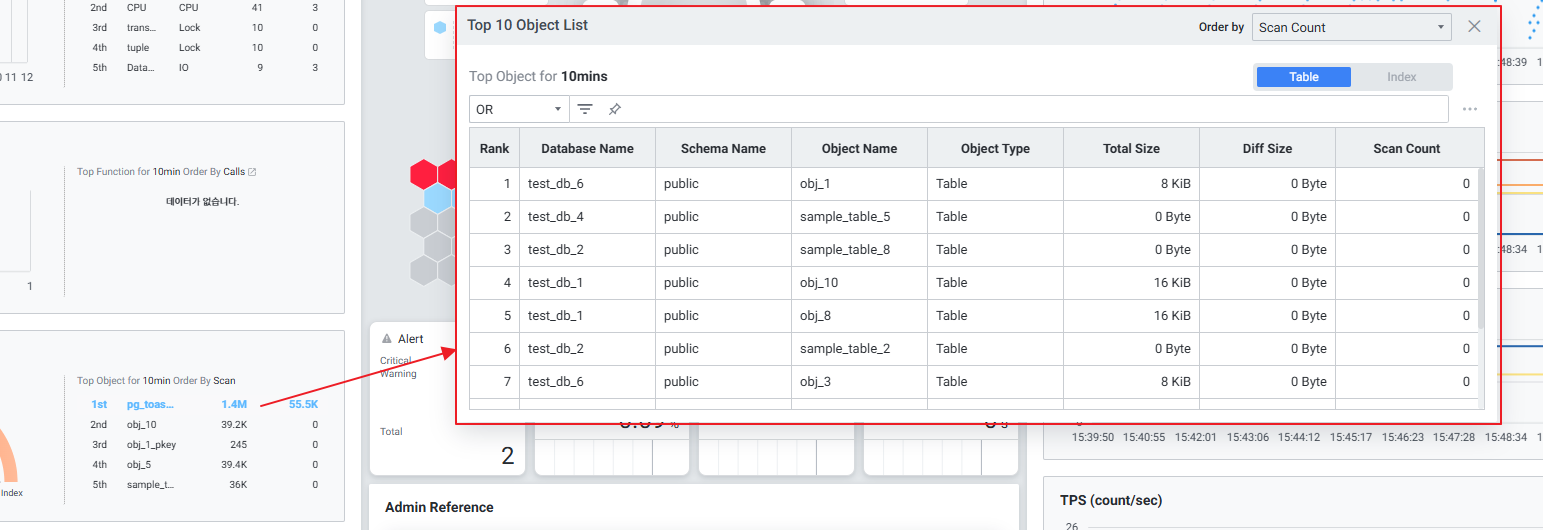1543x530 pixels.
Task: Click the filter text input field
Action: [1030, 109]
